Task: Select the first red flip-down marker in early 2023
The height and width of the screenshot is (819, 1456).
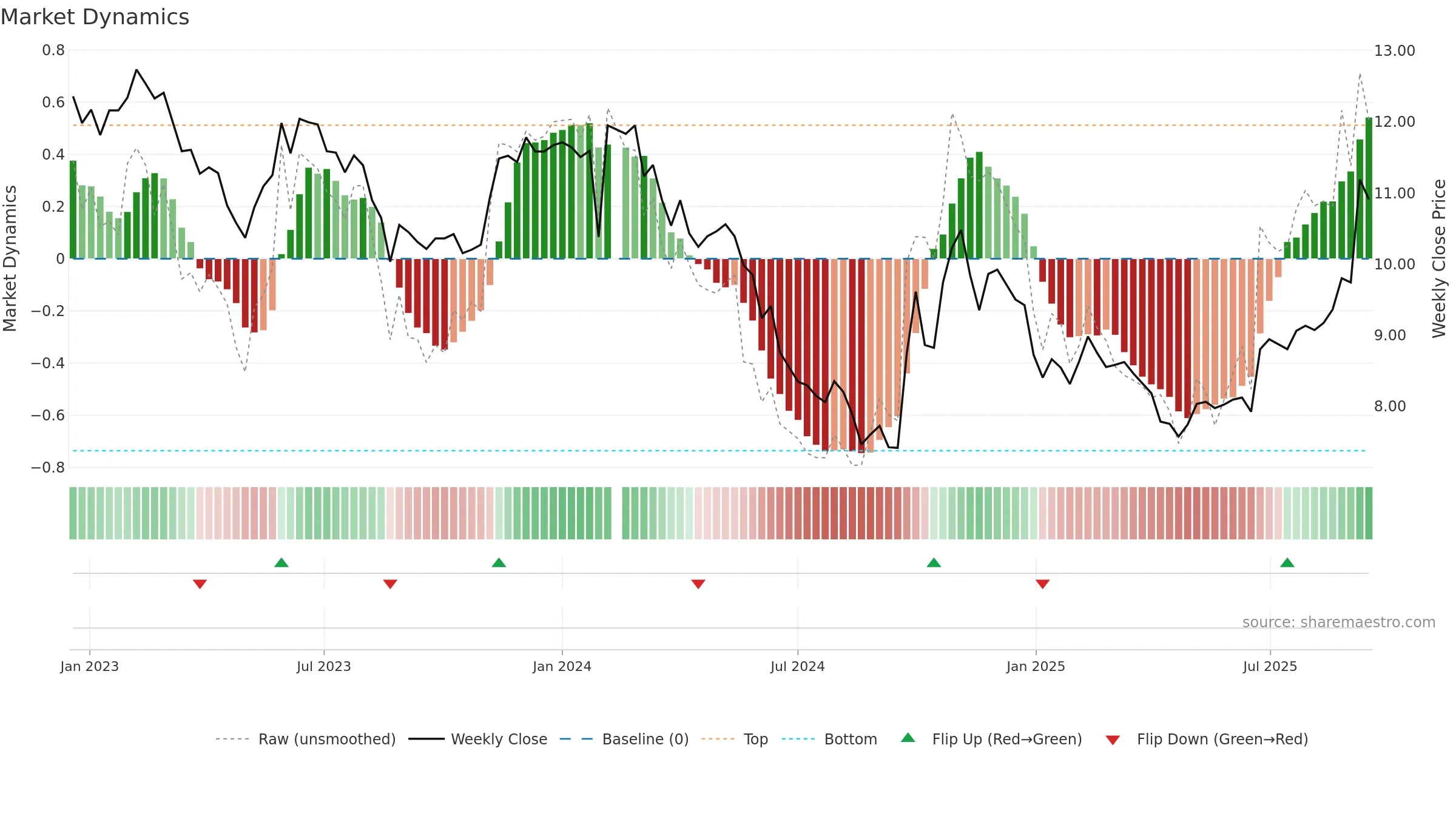Action: 200,584
